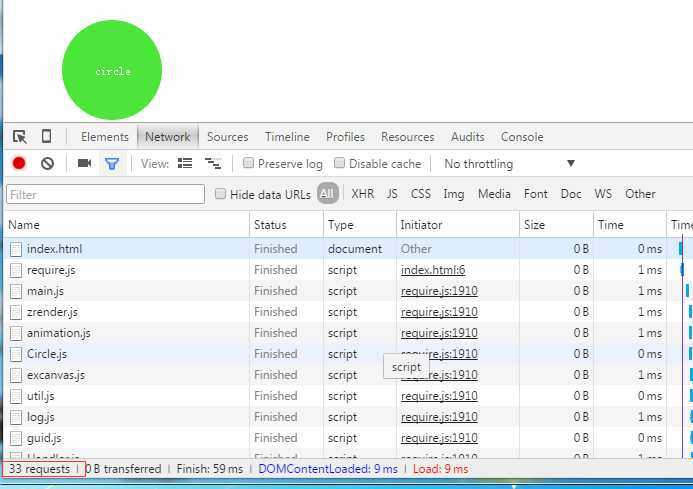This screenshot has height=489, width=693.
Task: Click the 33 requests status text
Action: (x=39, y=469)
